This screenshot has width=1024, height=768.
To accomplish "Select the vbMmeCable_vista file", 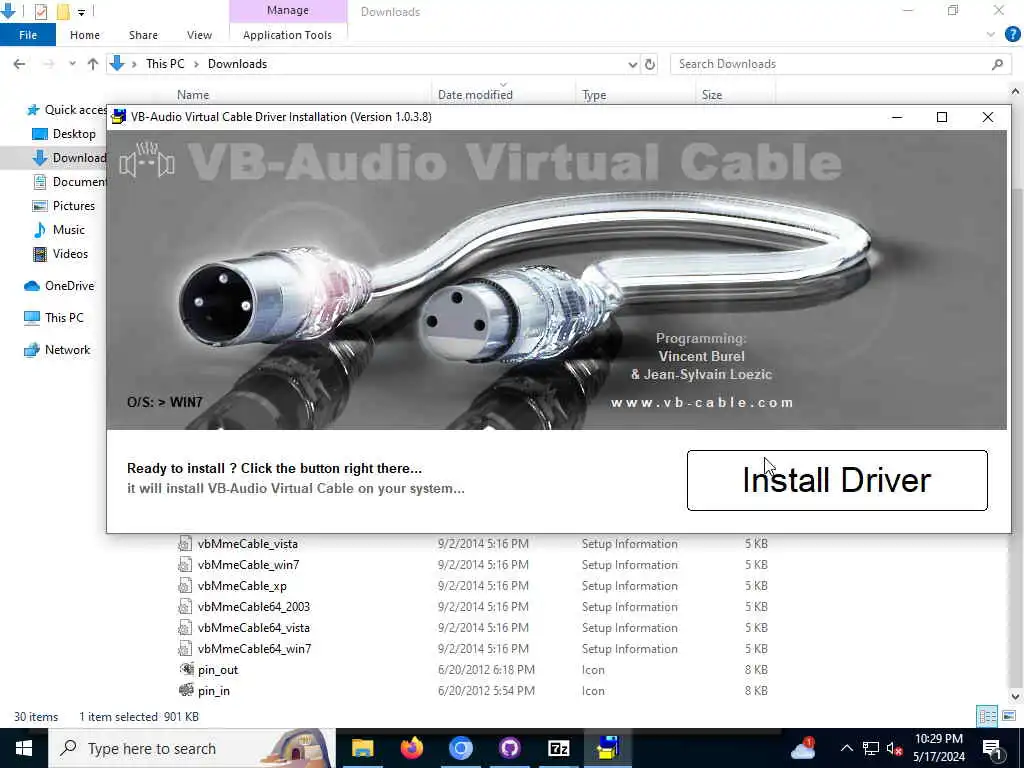I will (x=248, y=544).
